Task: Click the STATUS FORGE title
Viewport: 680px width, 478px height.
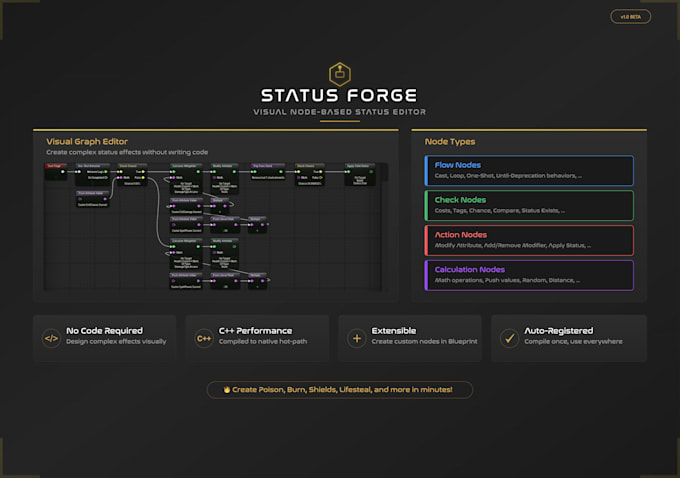Action: point(339,95)
